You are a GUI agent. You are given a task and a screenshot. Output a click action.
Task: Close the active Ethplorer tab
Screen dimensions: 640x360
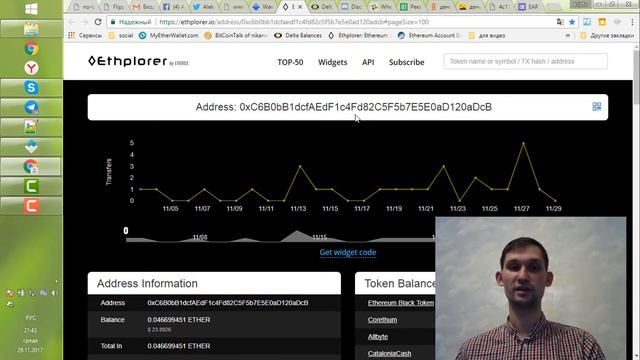[x=300, y=7]
